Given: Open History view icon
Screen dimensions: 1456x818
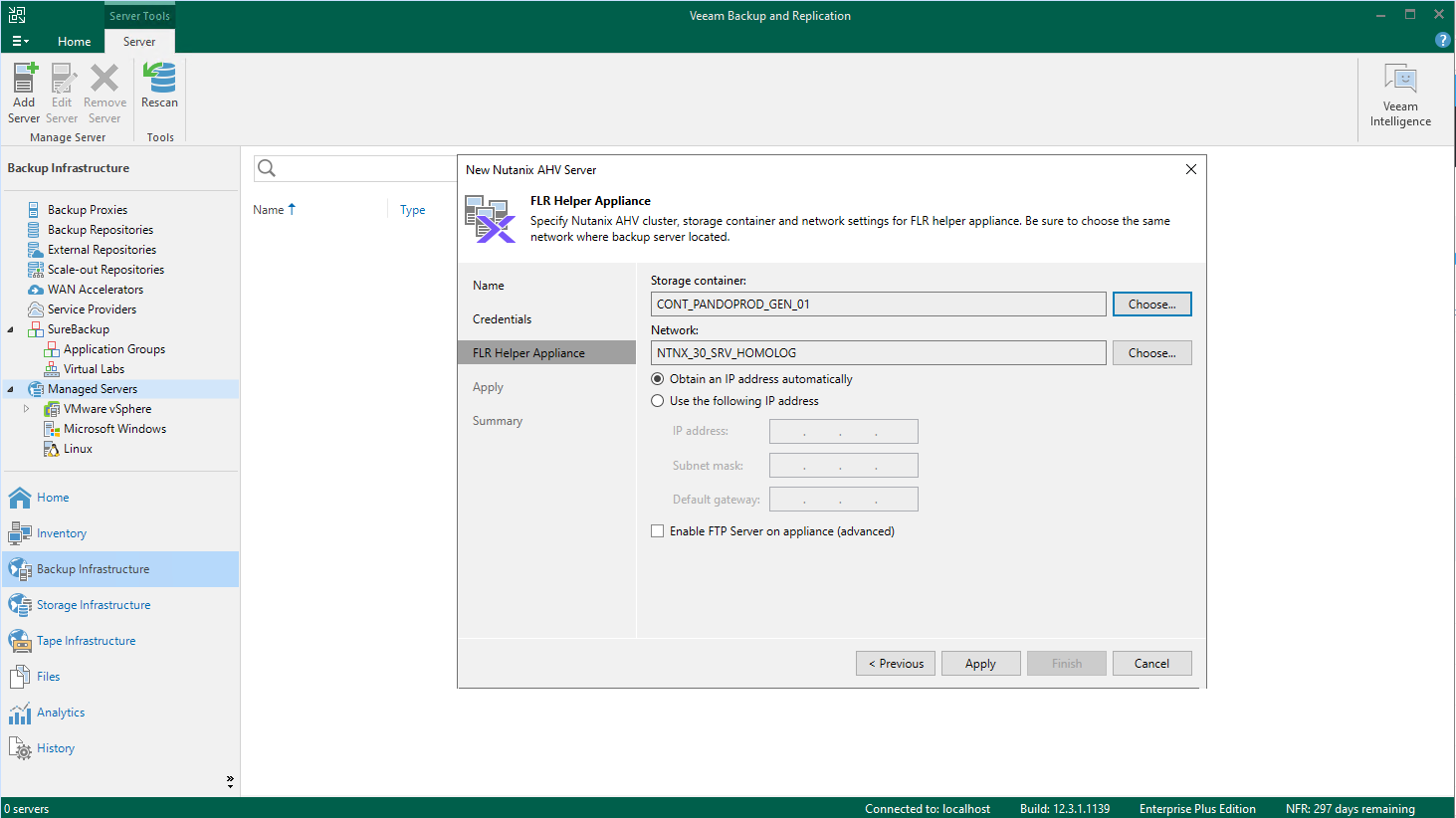Looking at the screenshot, I should click(20, 748).
